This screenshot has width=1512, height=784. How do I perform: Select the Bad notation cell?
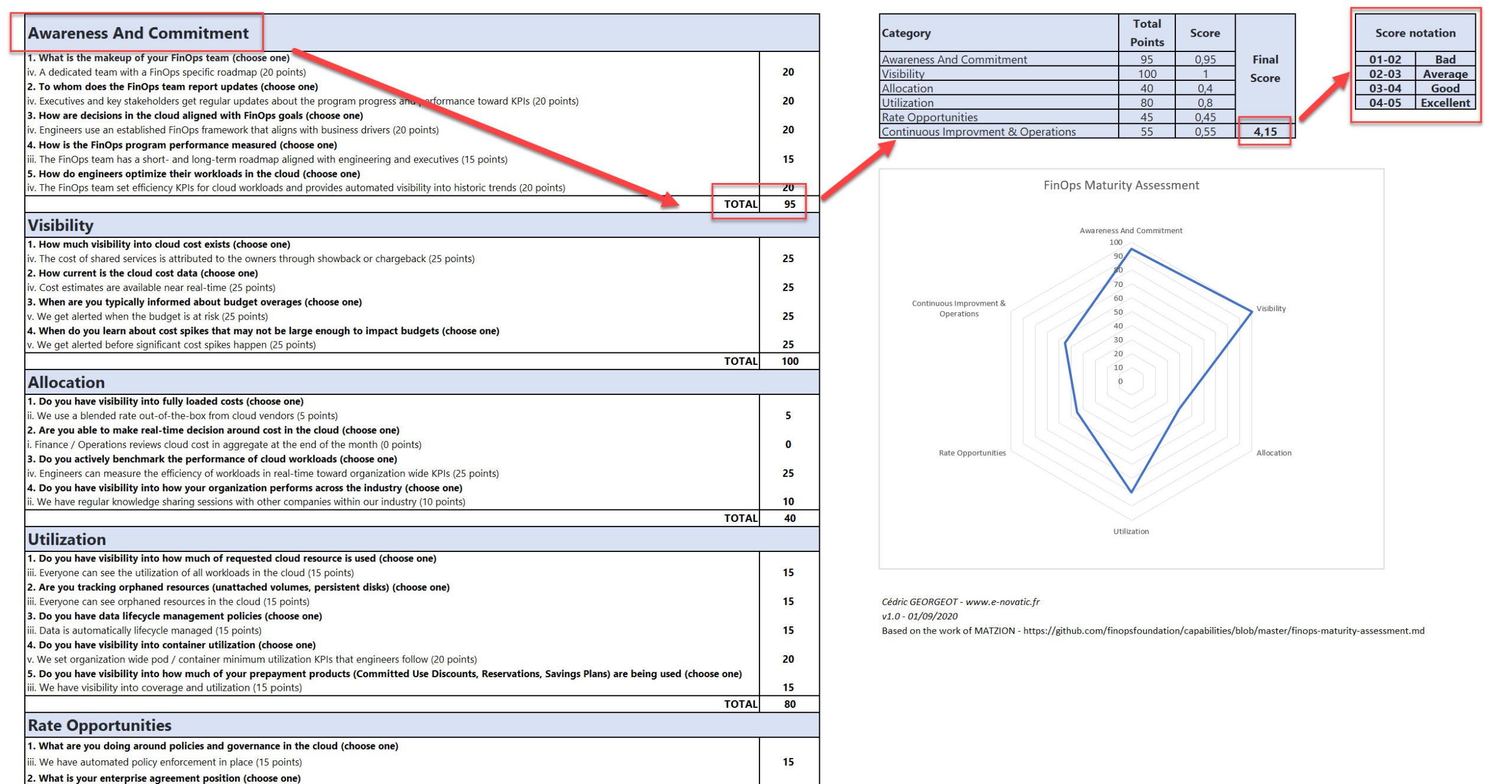tap(1445, 59)
